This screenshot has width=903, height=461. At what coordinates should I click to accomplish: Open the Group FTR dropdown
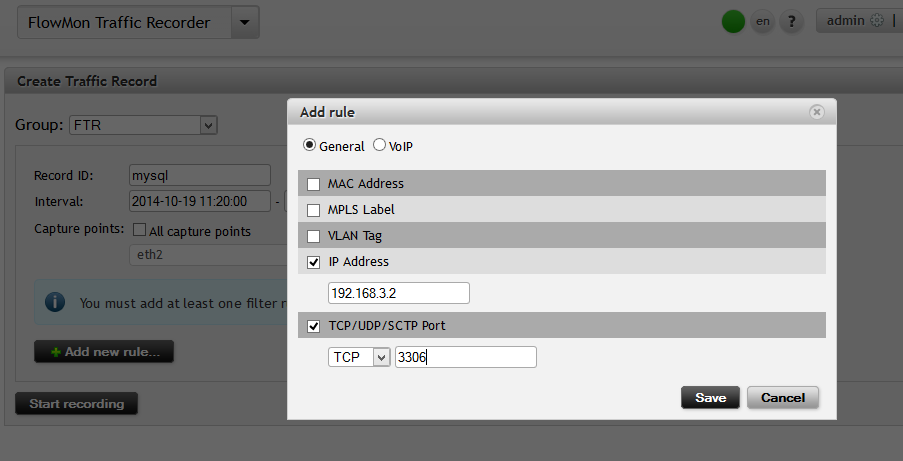tap(143, 125)
